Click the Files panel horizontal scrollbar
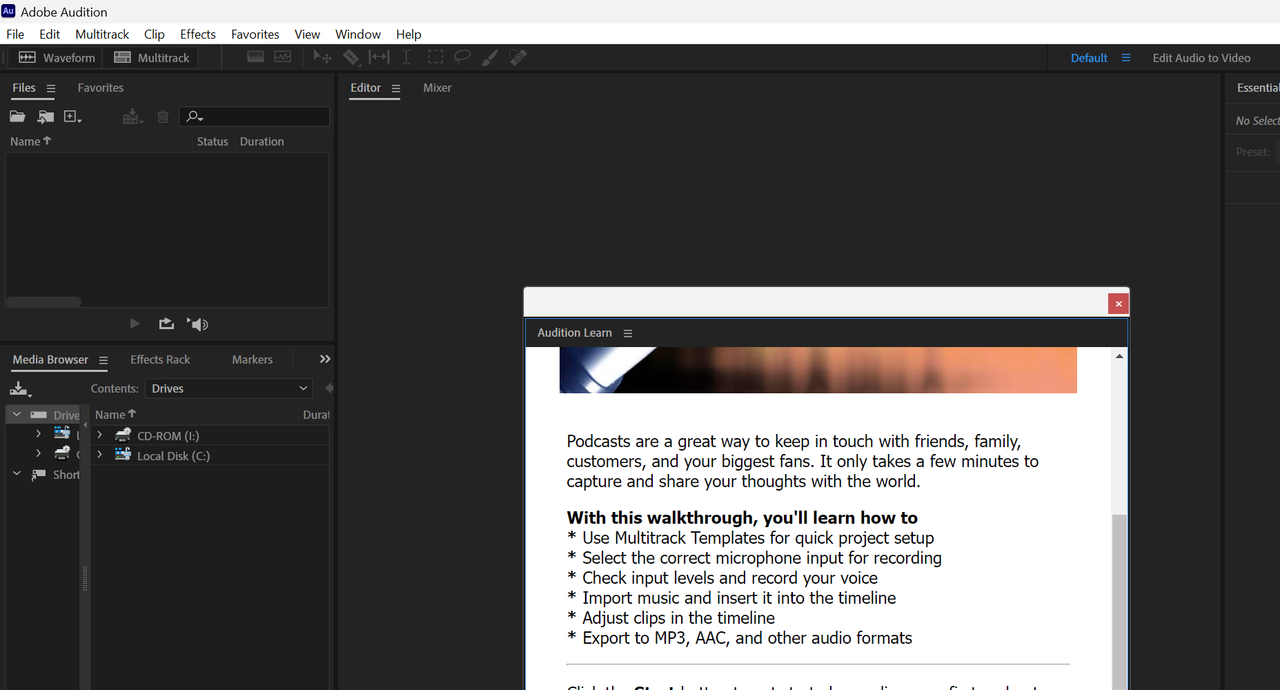This screenshot has width=1280, height=690. [x=43, y=302]
